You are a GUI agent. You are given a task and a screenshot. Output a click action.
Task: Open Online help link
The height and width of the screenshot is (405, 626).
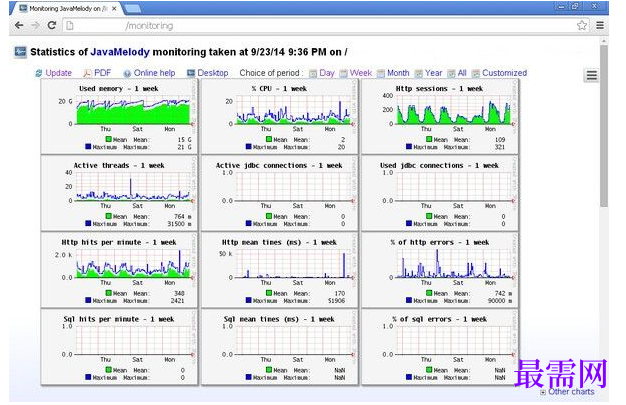[x=154, y=73]
